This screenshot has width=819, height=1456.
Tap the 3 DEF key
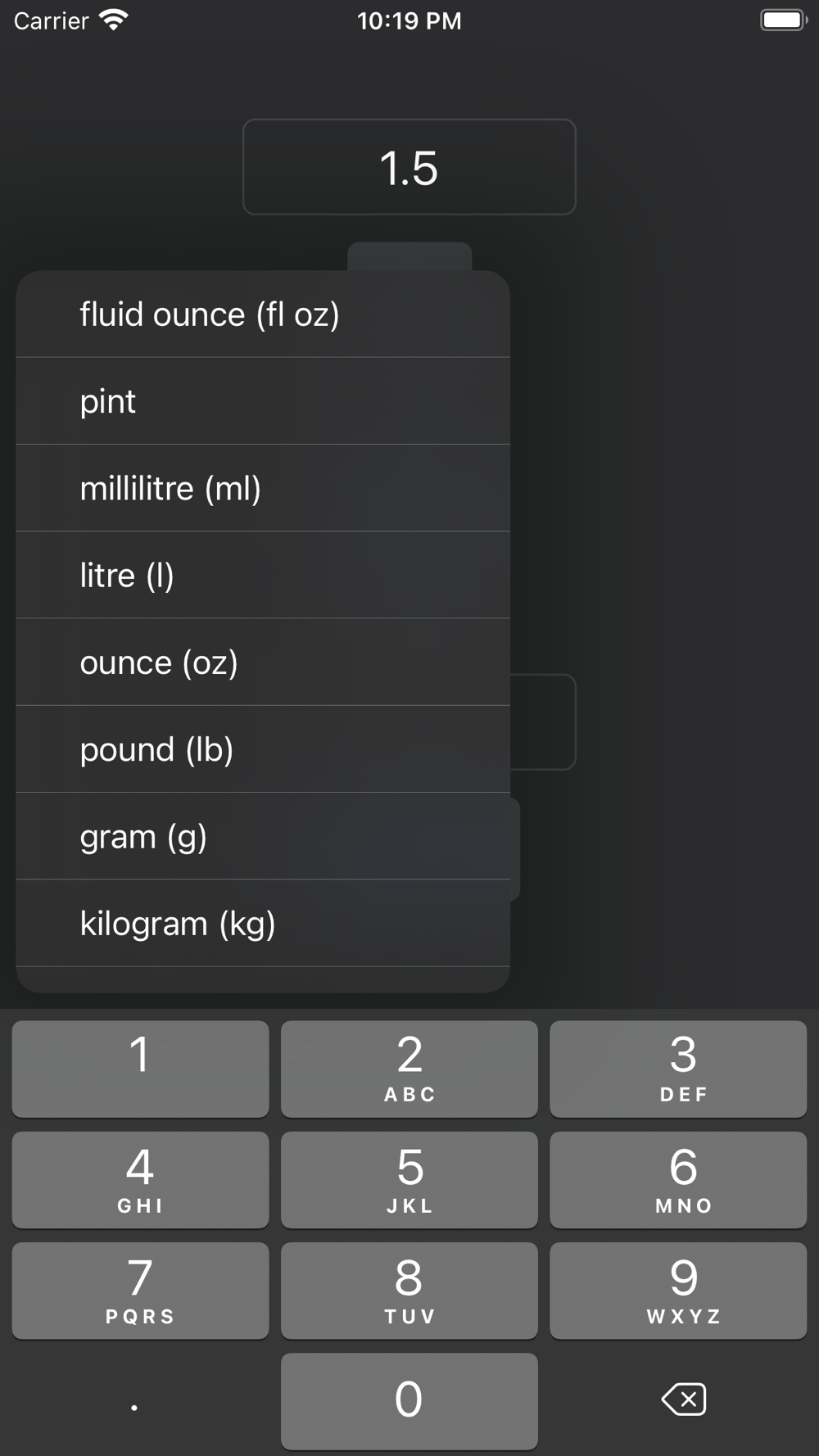click(678, 1069)
